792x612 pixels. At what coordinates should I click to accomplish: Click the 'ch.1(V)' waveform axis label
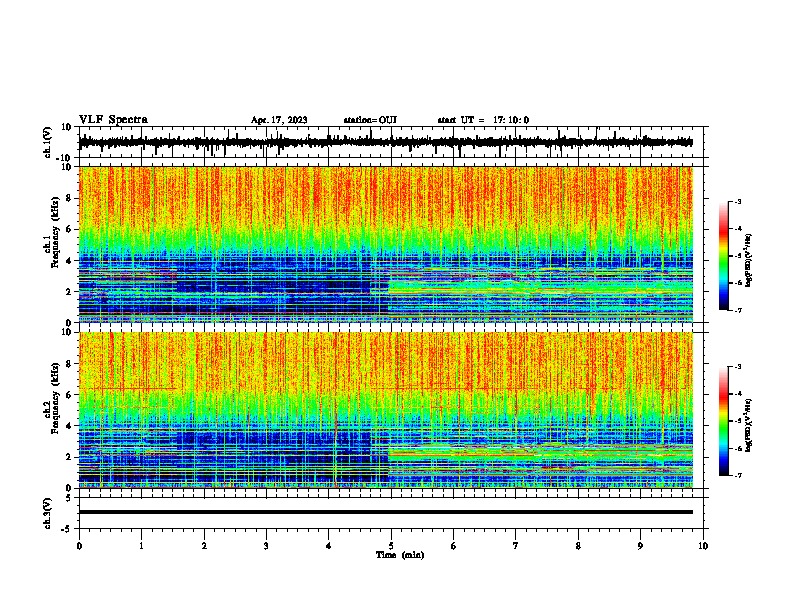point(48,142)
